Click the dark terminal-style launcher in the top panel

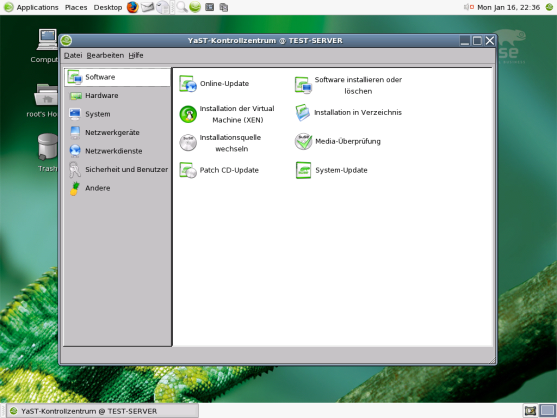tap(210, 7)
